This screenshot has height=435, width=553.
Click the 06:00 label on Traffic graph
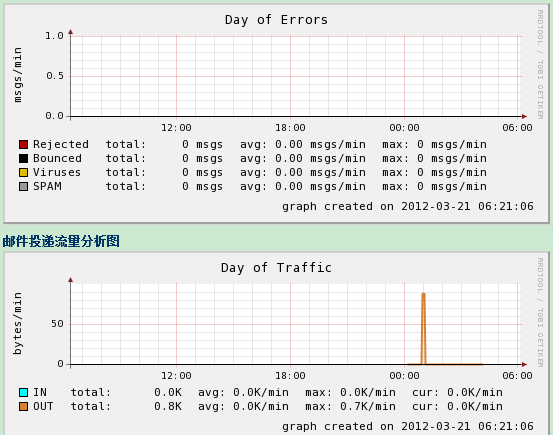point(517,376)
